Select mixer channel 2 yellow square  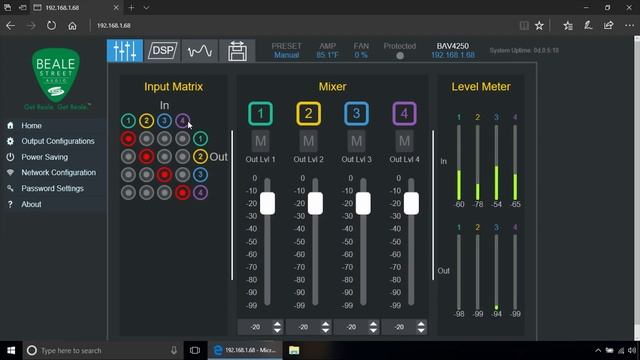(309, 113)
